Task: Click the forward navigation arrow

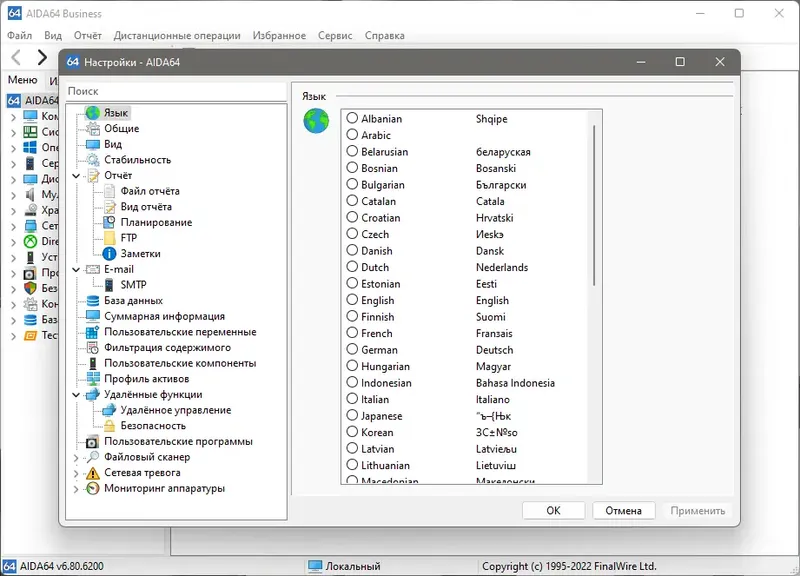Action: [42, 57]
